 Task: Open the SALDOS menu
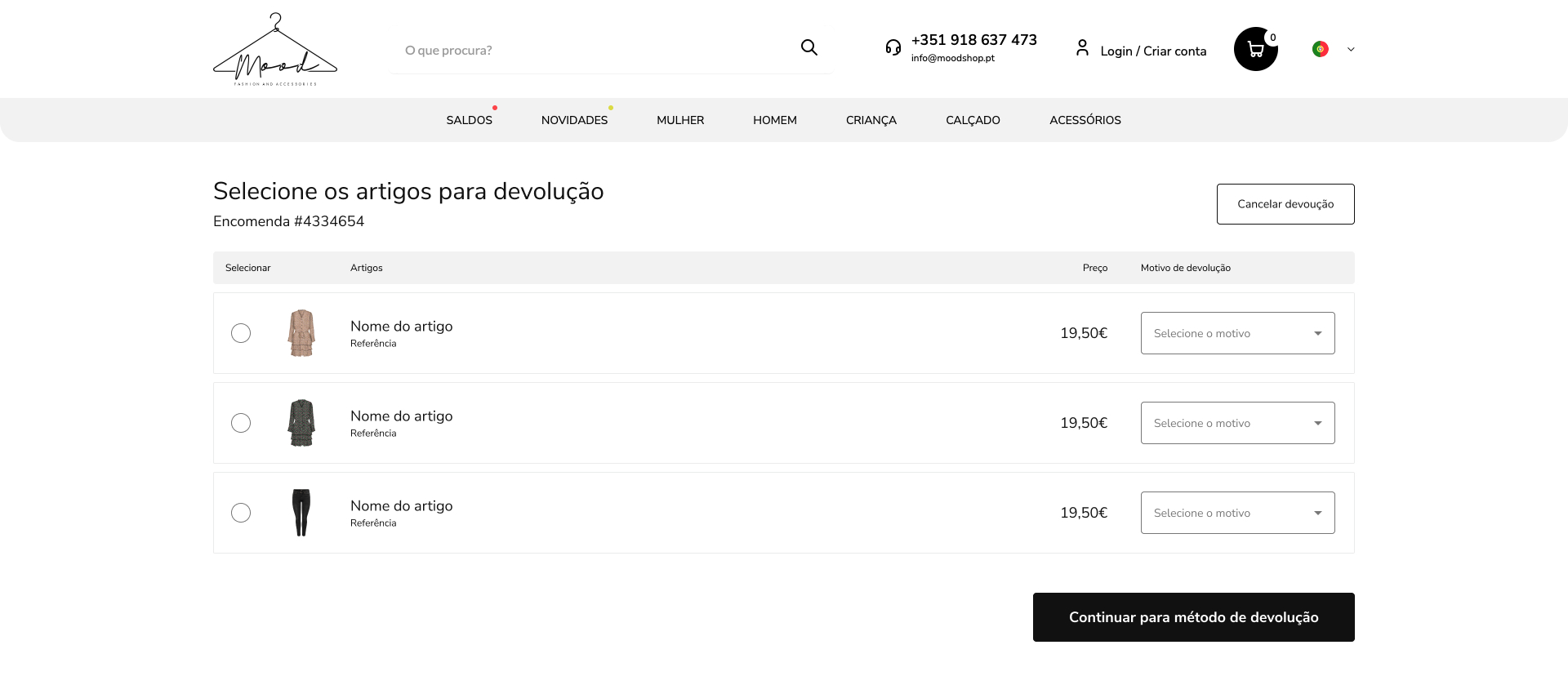pos(470,120)
